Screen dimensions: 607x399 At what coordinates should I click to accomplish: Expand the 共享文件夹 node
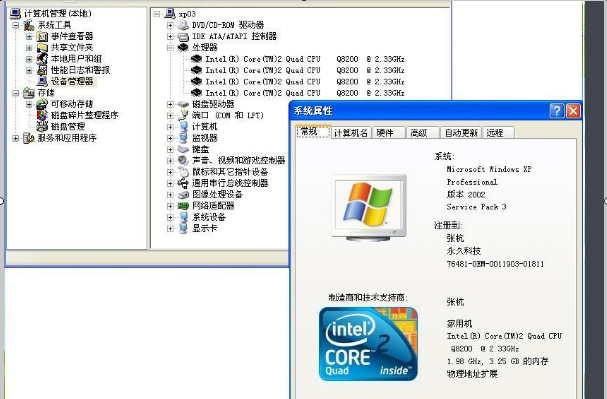(29, 48)
